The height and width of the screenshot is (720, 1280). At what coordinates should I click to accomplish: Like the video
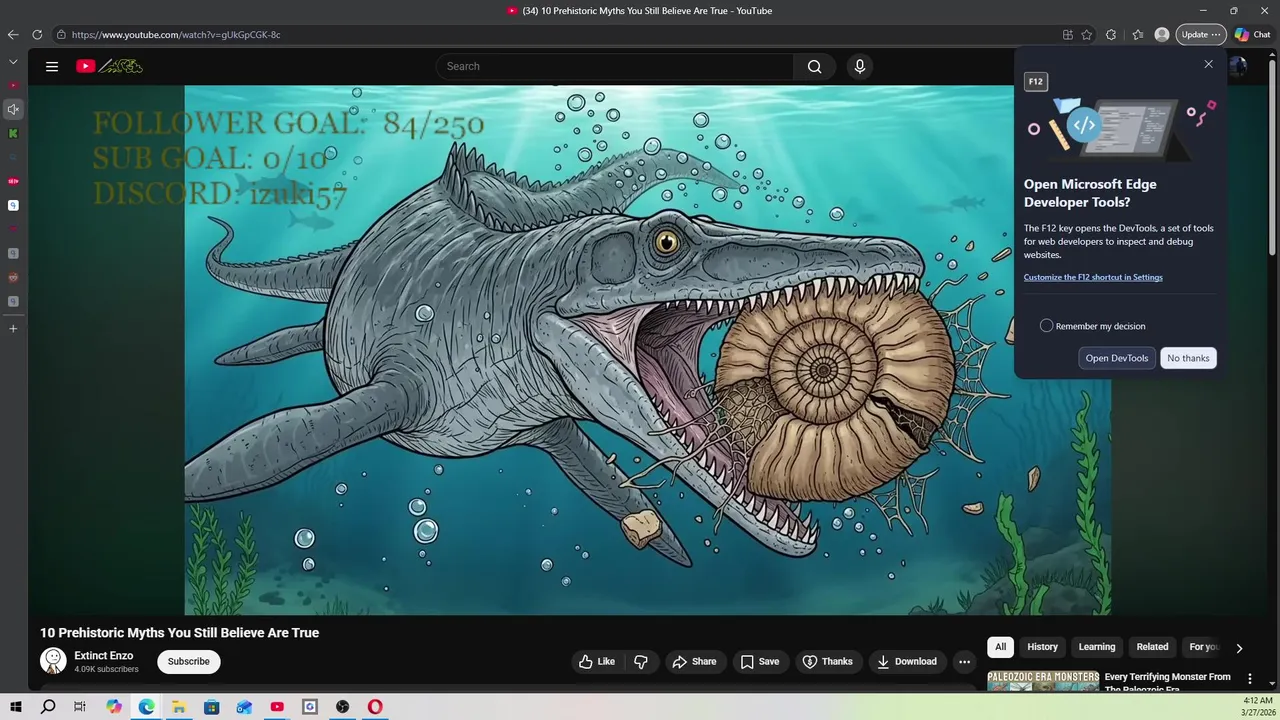click(x=597, y=661)
